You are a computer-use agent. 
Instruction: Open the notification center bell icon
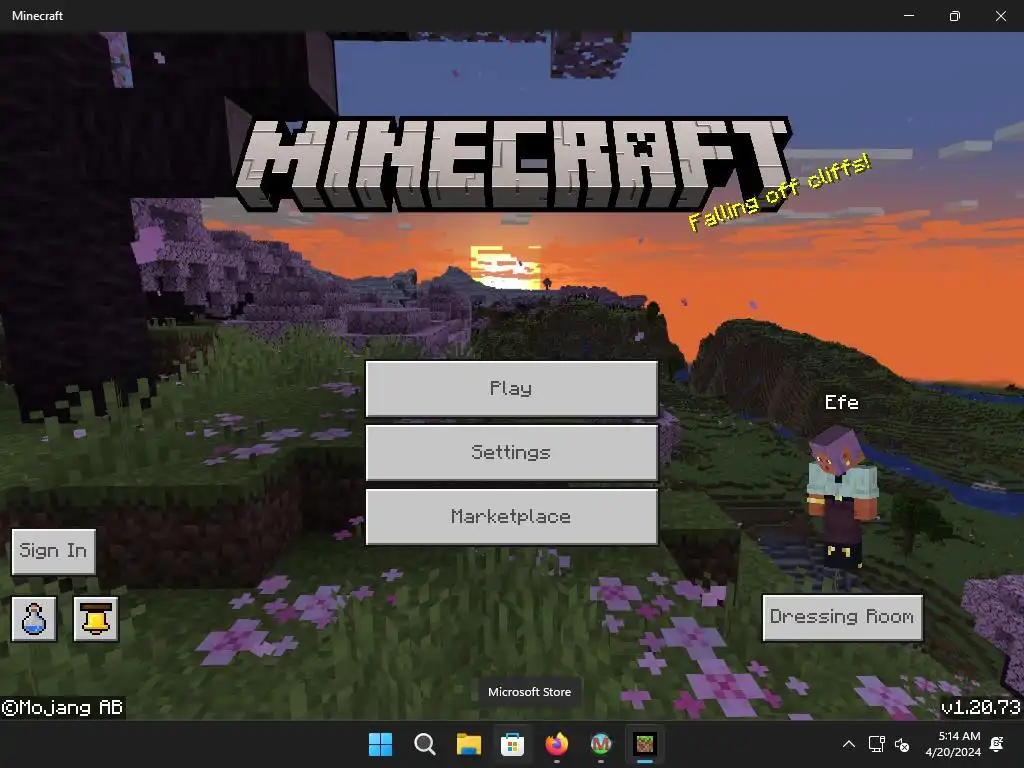tap(997, 744)
